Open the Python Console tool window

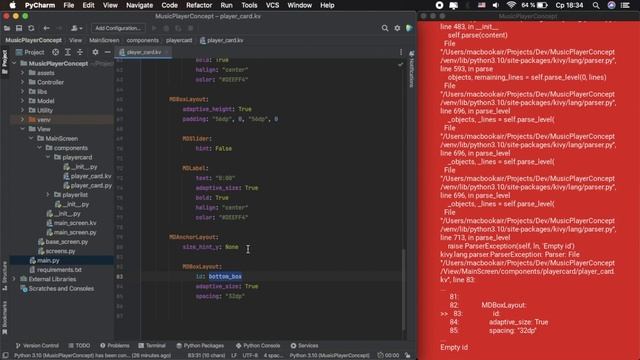(258, 346)
